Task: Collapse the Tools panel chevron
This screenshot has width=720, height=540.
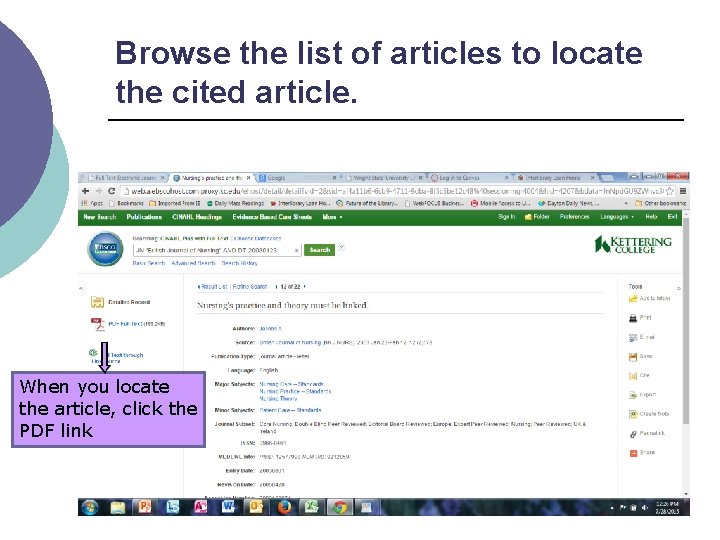Action: coord(678,288)
